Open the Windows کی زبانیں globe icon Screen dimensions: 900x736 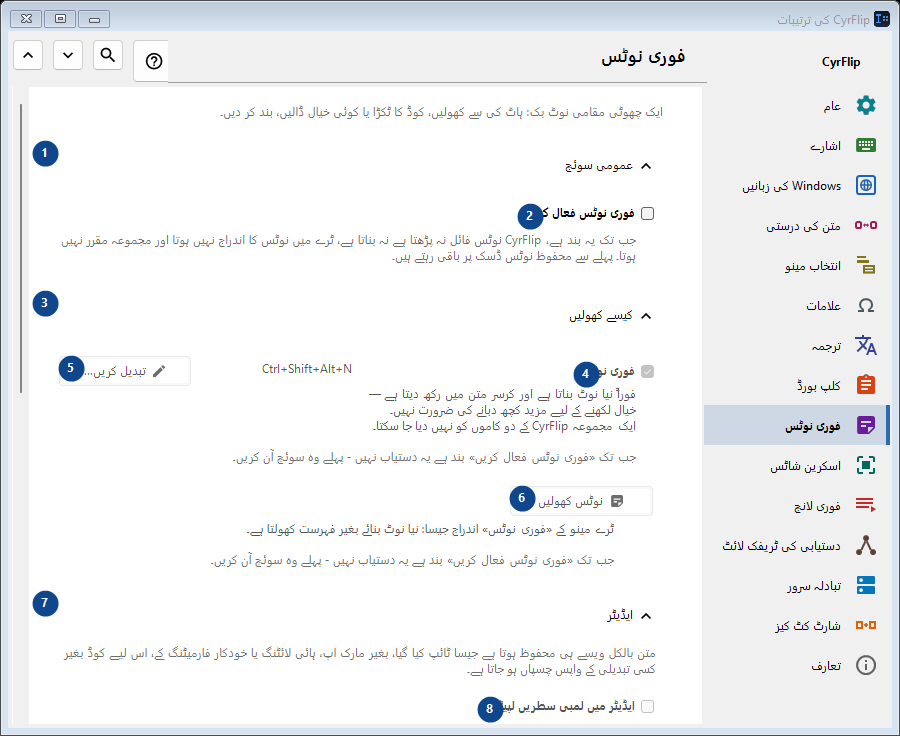coord(866,185)
